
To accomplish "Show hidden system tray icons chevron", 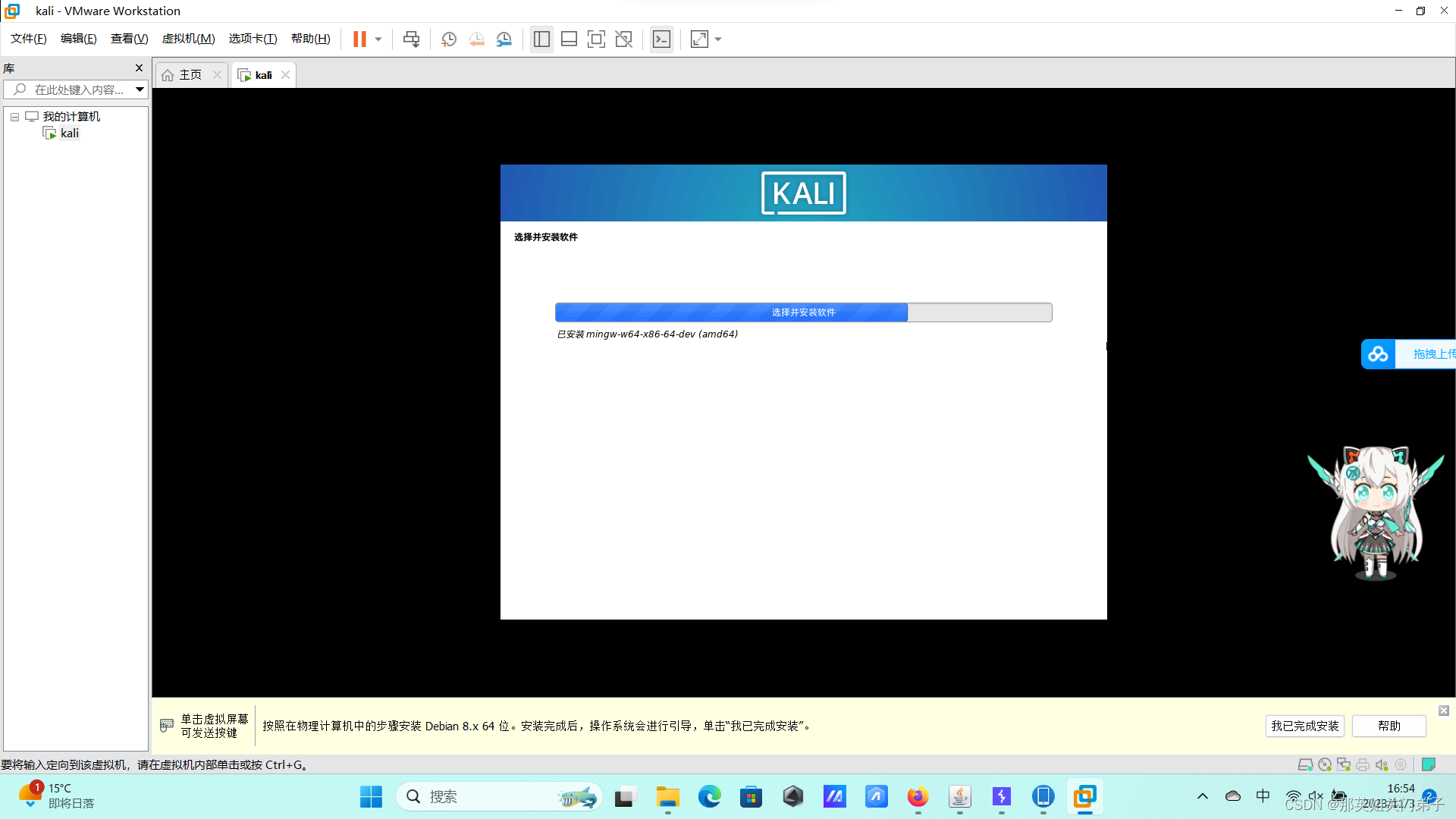I will [1203, 796].
